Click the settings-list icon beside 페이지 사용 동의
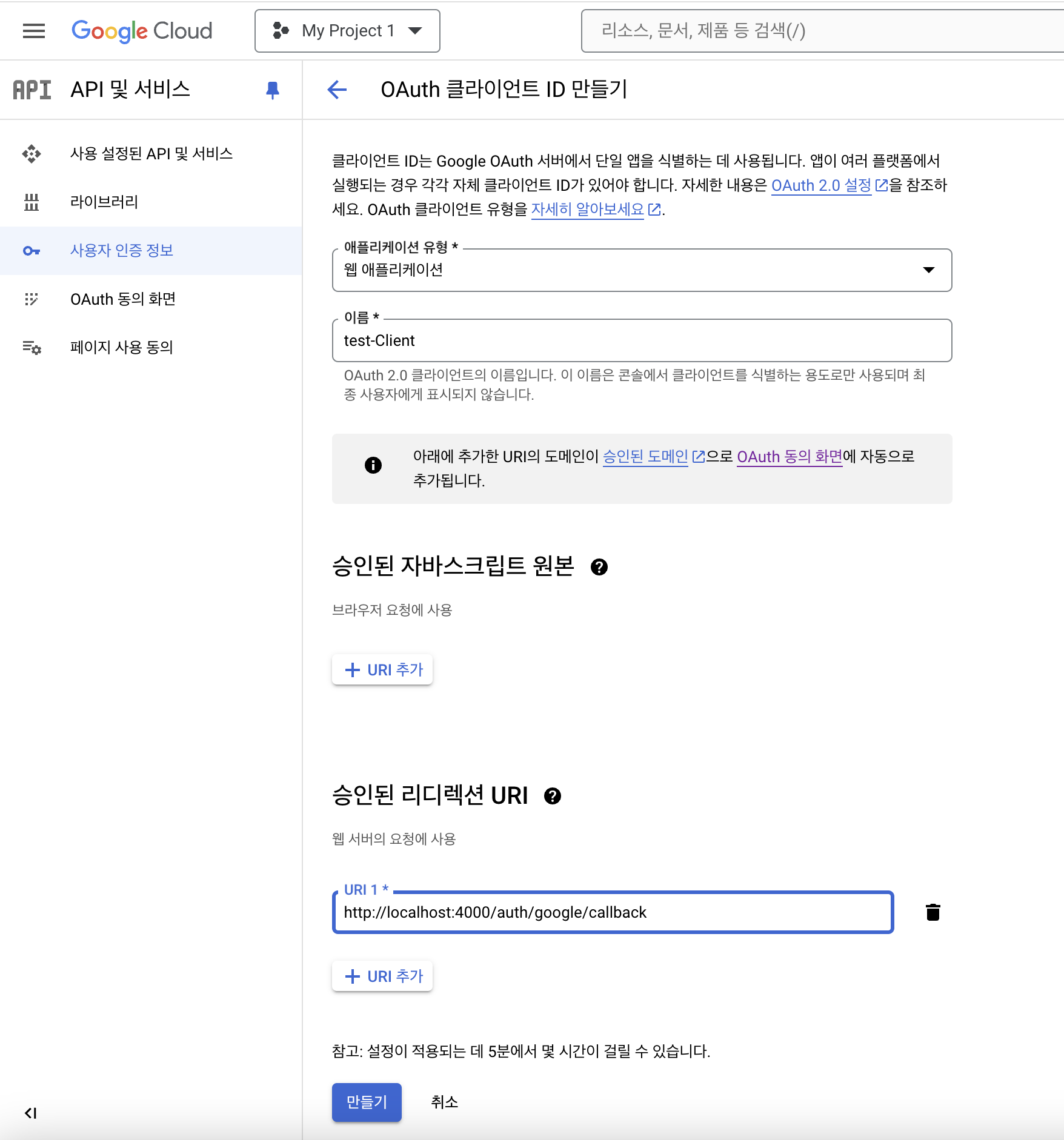Image resolution: width=1064 pixels, height=1140 pixels. pyautogui.click(x=32, y=348)
